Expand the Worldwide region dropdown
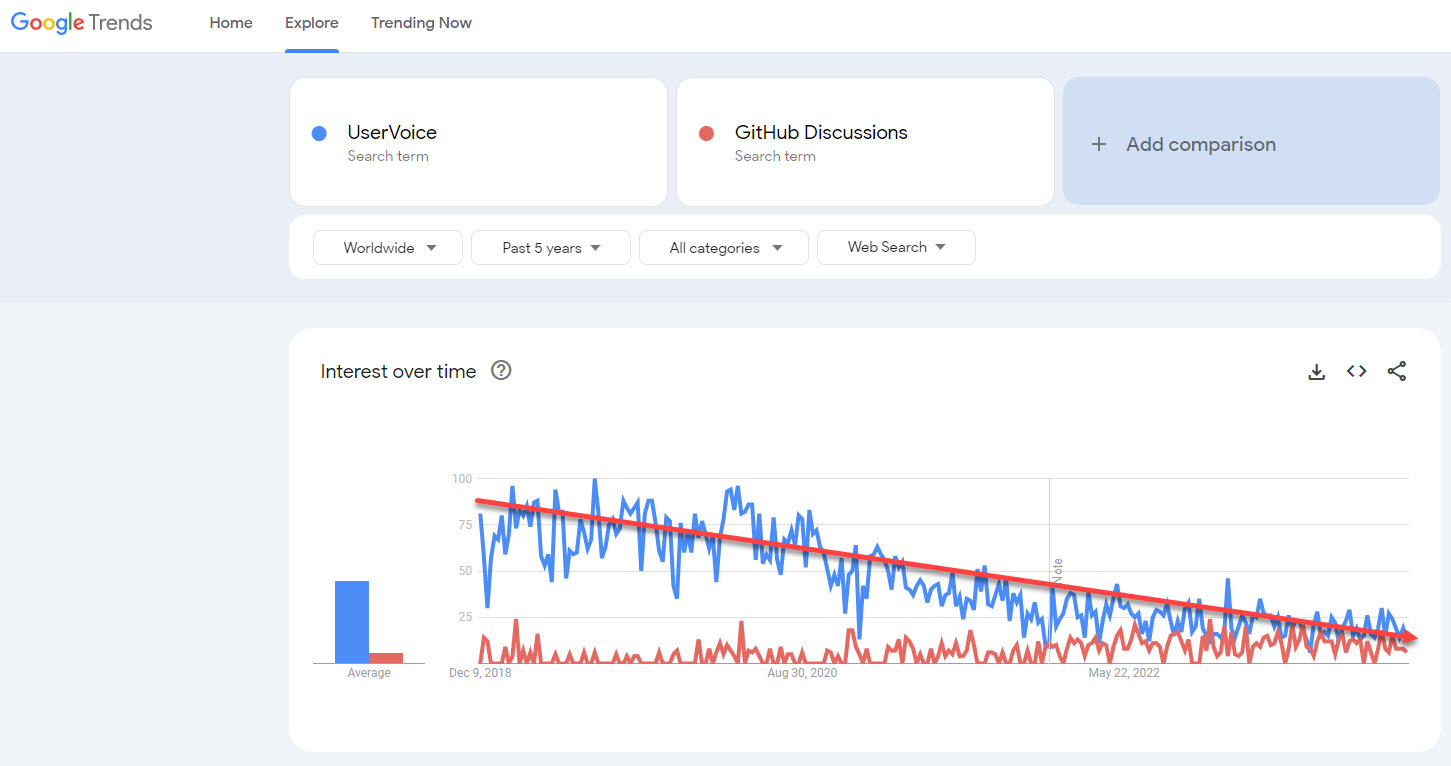Viewport: 1451px width, 766px height. click(x=388, y=248)
